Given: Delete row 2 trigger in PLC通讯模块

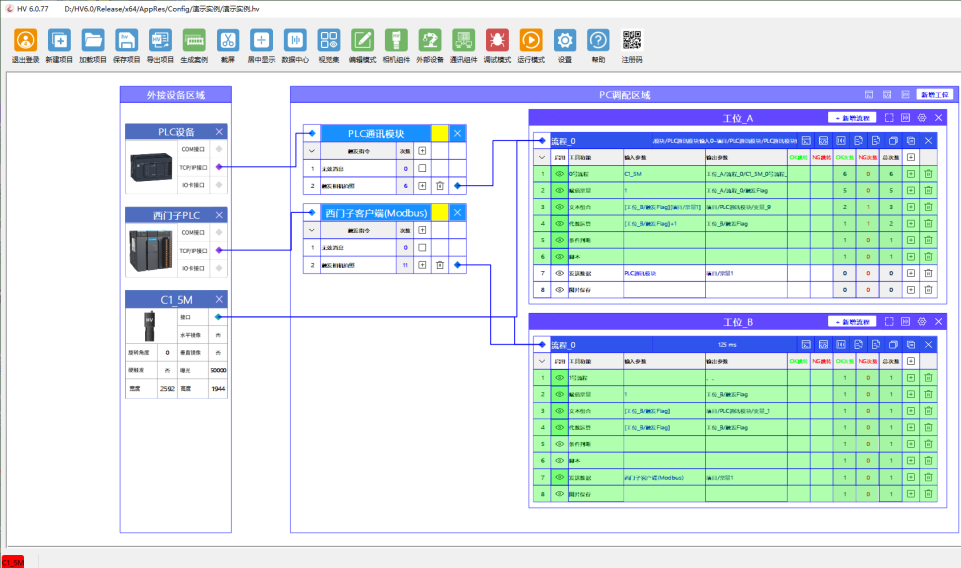Looking at the screenshot, I should [x=439, y=185].
